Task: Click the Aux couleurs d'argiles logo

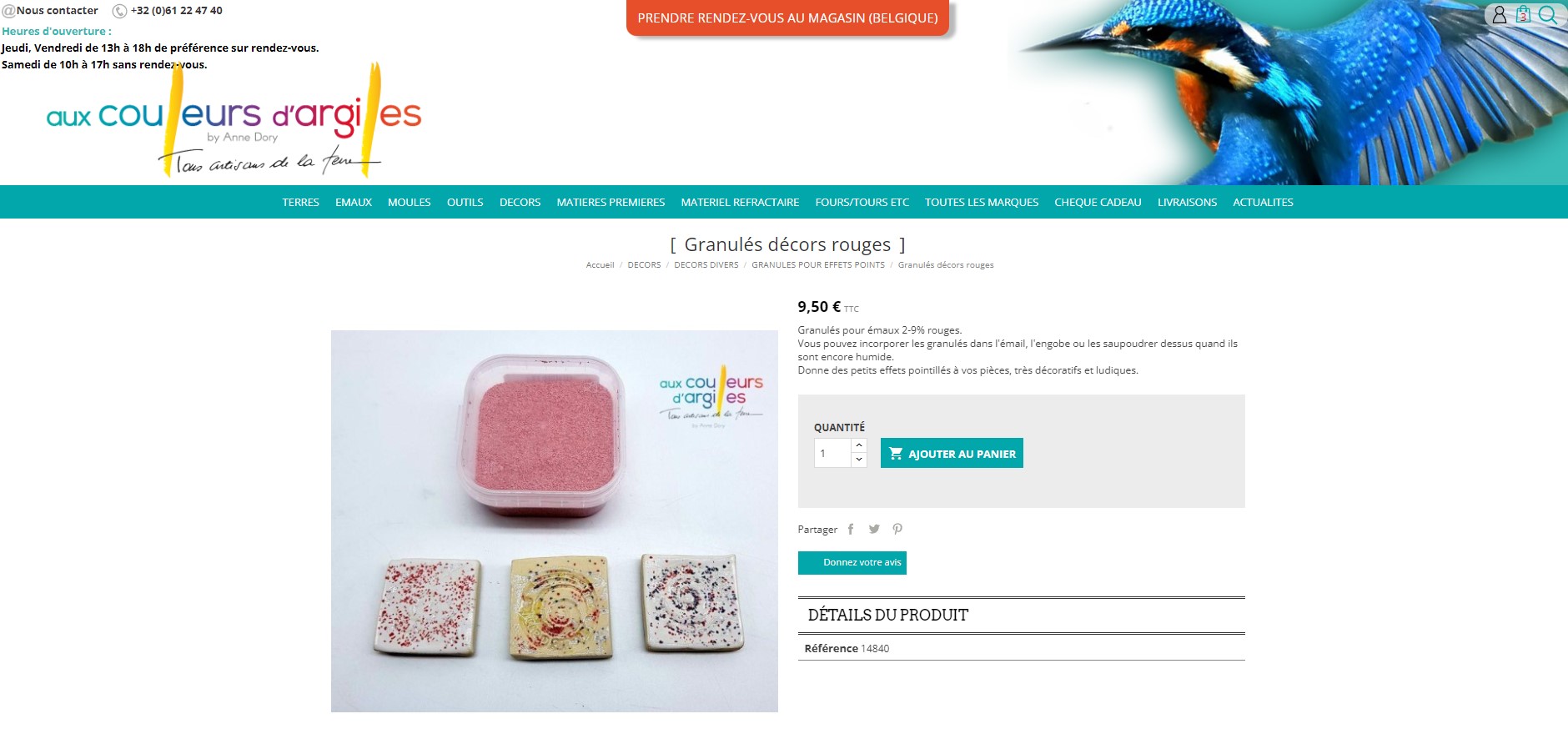Action: (x=234, y=121)
